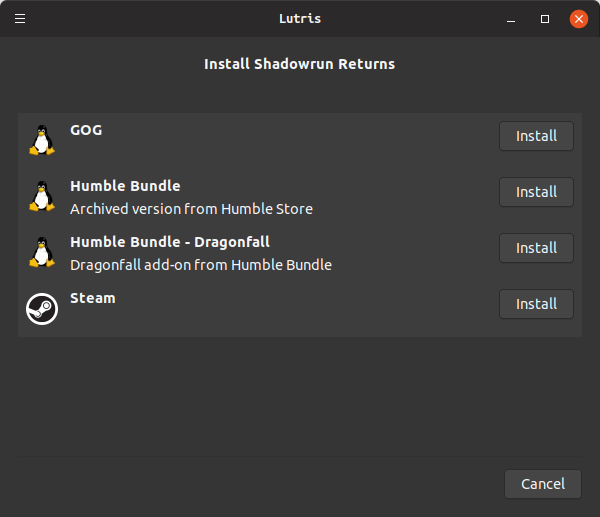
Task: Open the hamburger menu in title bar
Action: (20, 18)
